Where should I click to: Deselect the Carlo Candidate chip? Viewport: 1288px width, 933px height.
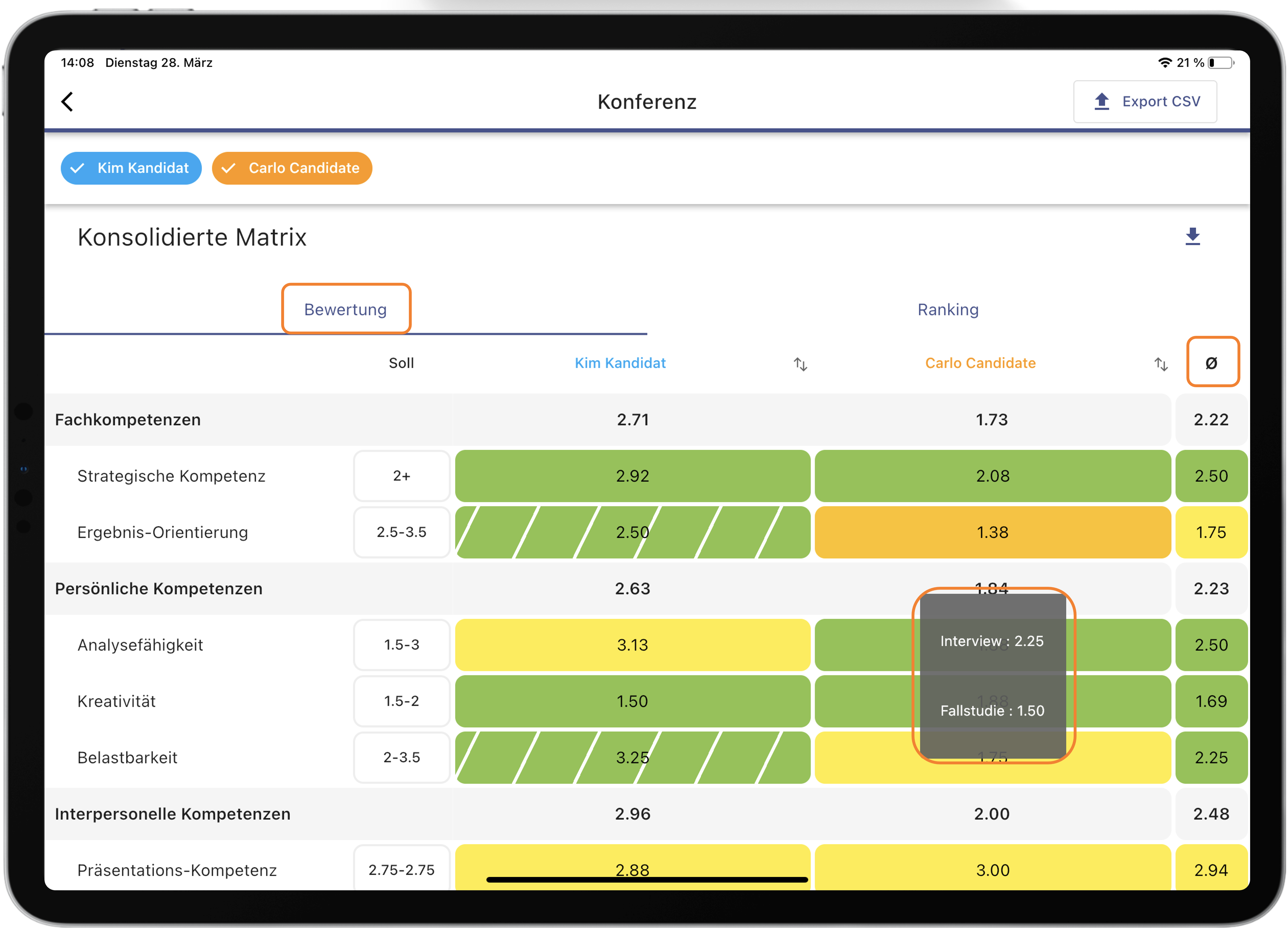pyautogui.click(x=292, y=168)
